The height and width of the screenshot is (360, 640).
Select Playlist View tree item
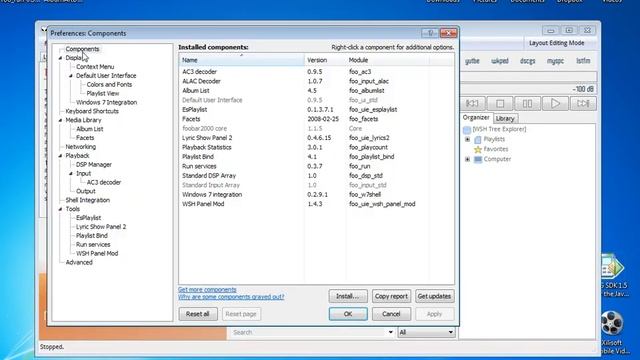[x=102, y=93]
